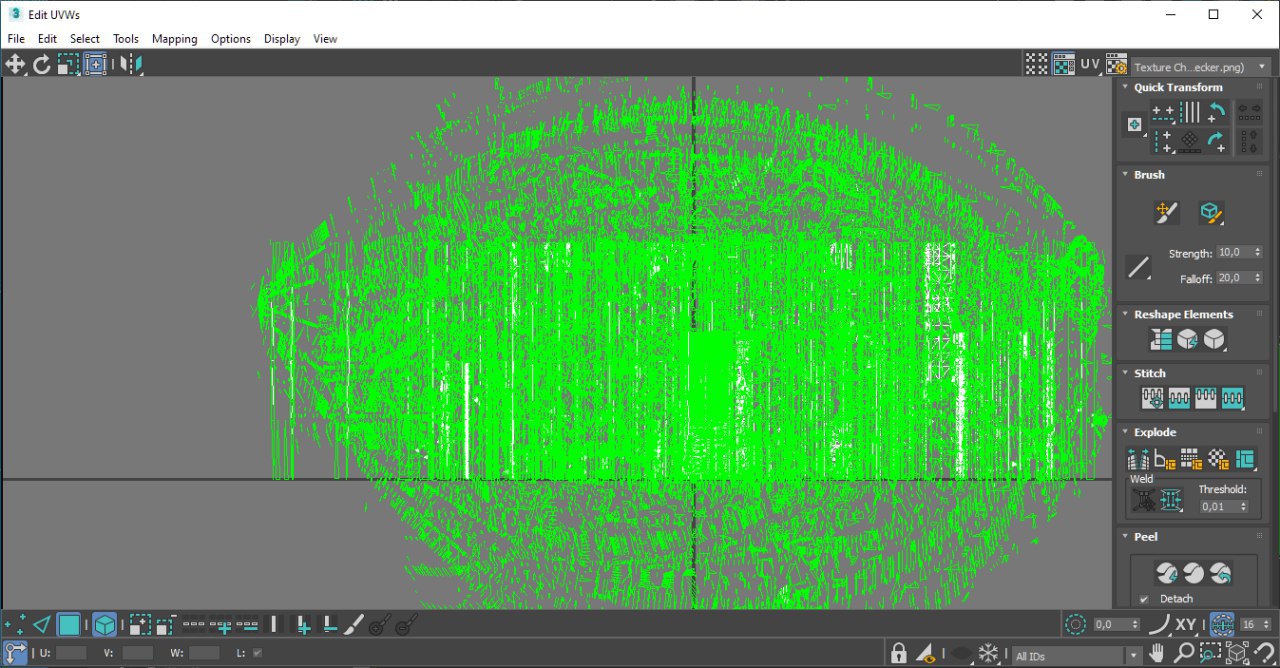Enable Paint Select mode brush
1280x668 pixels.
354,626
